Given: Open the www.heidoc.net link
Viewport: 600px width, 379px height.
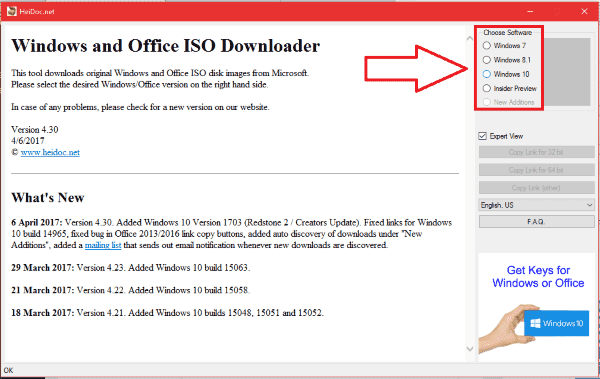Looking at the screenshot, I should click(x=50, y=152).
